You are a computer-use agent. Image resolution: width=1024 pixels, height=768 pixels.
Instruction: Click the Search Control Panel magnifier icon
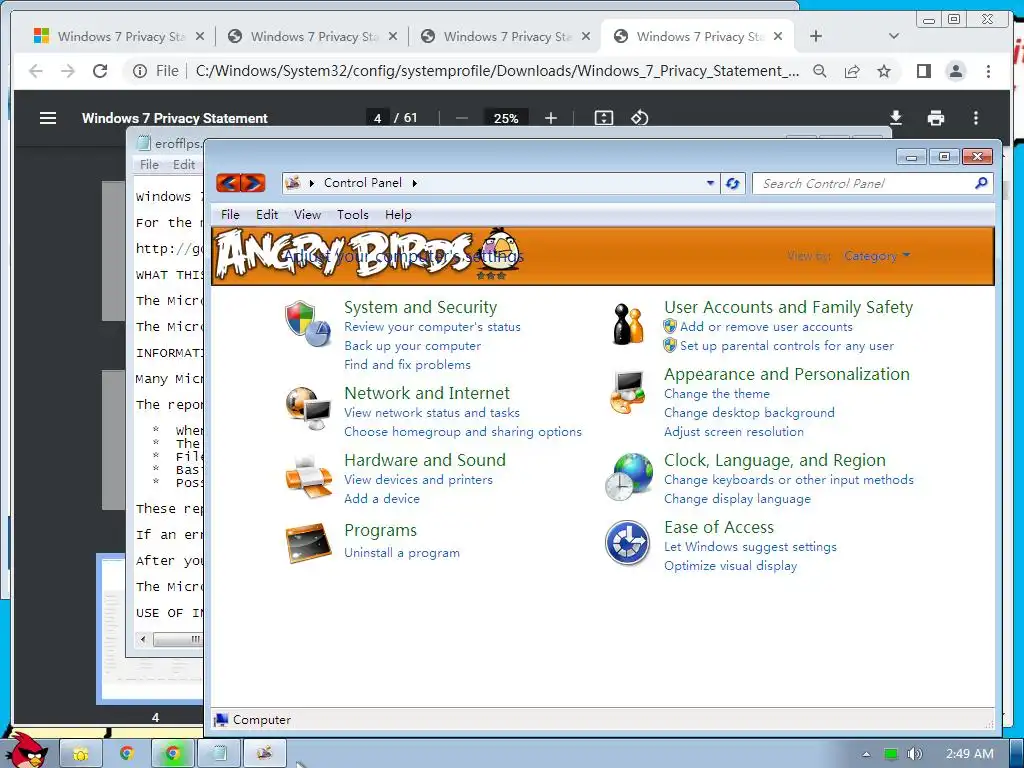click(x=981, y=184)
